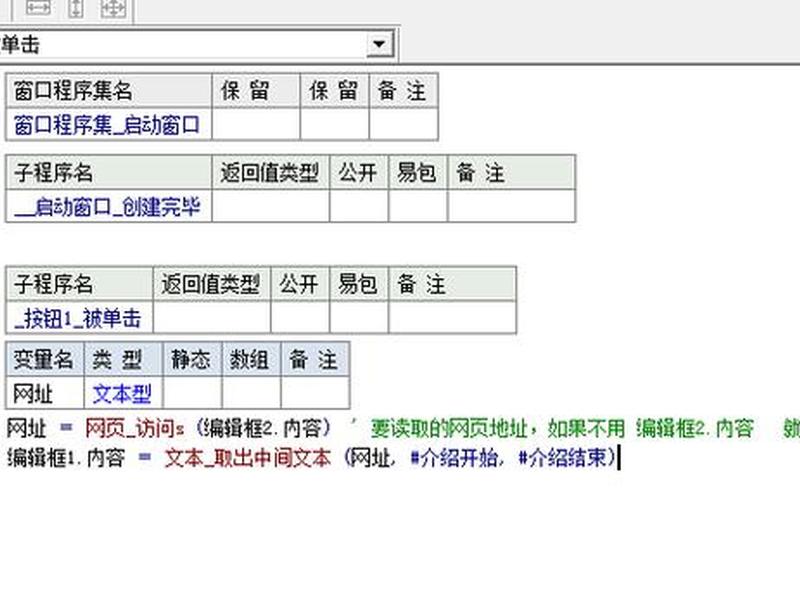
Task: Click the _按钮1_被单击 subroutine name
Action: tap(79, 318)
